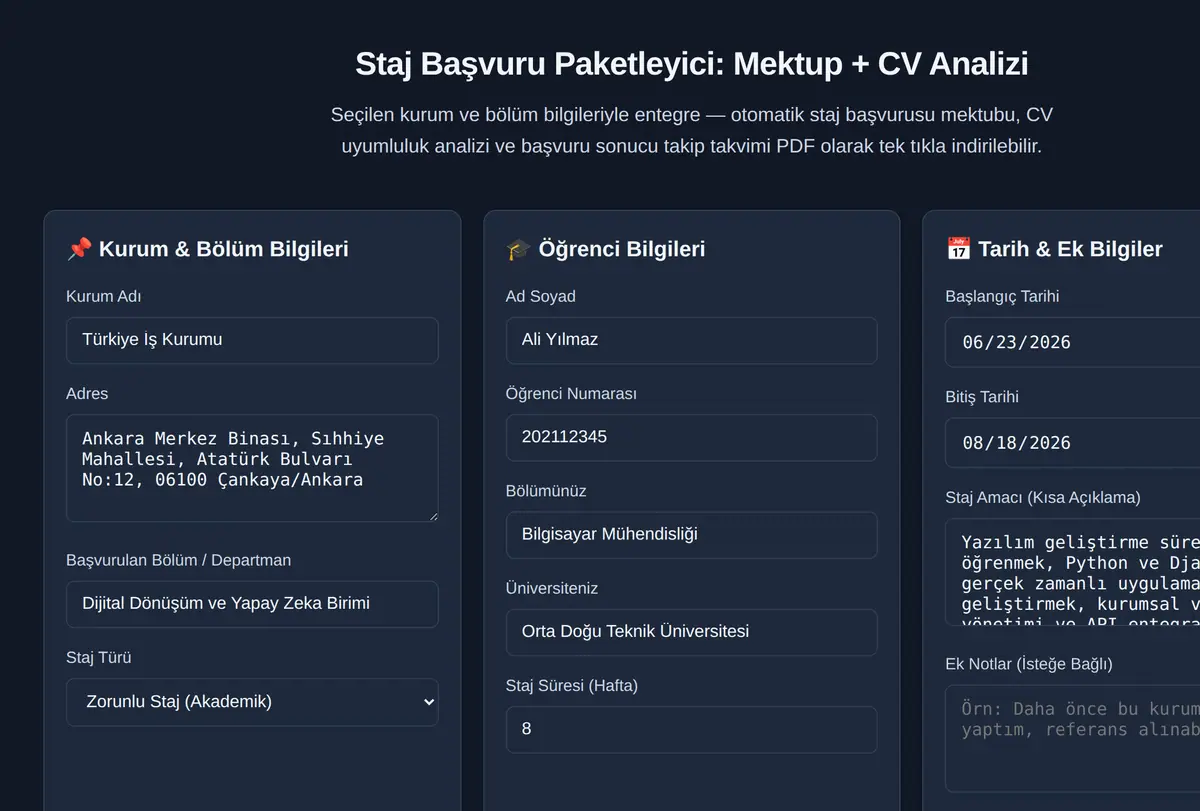The width and height of the screenshot is (1200, 811).
Task: Click the Tarih & Ek Bilgiler heading text
Action: pos(1070,249)
